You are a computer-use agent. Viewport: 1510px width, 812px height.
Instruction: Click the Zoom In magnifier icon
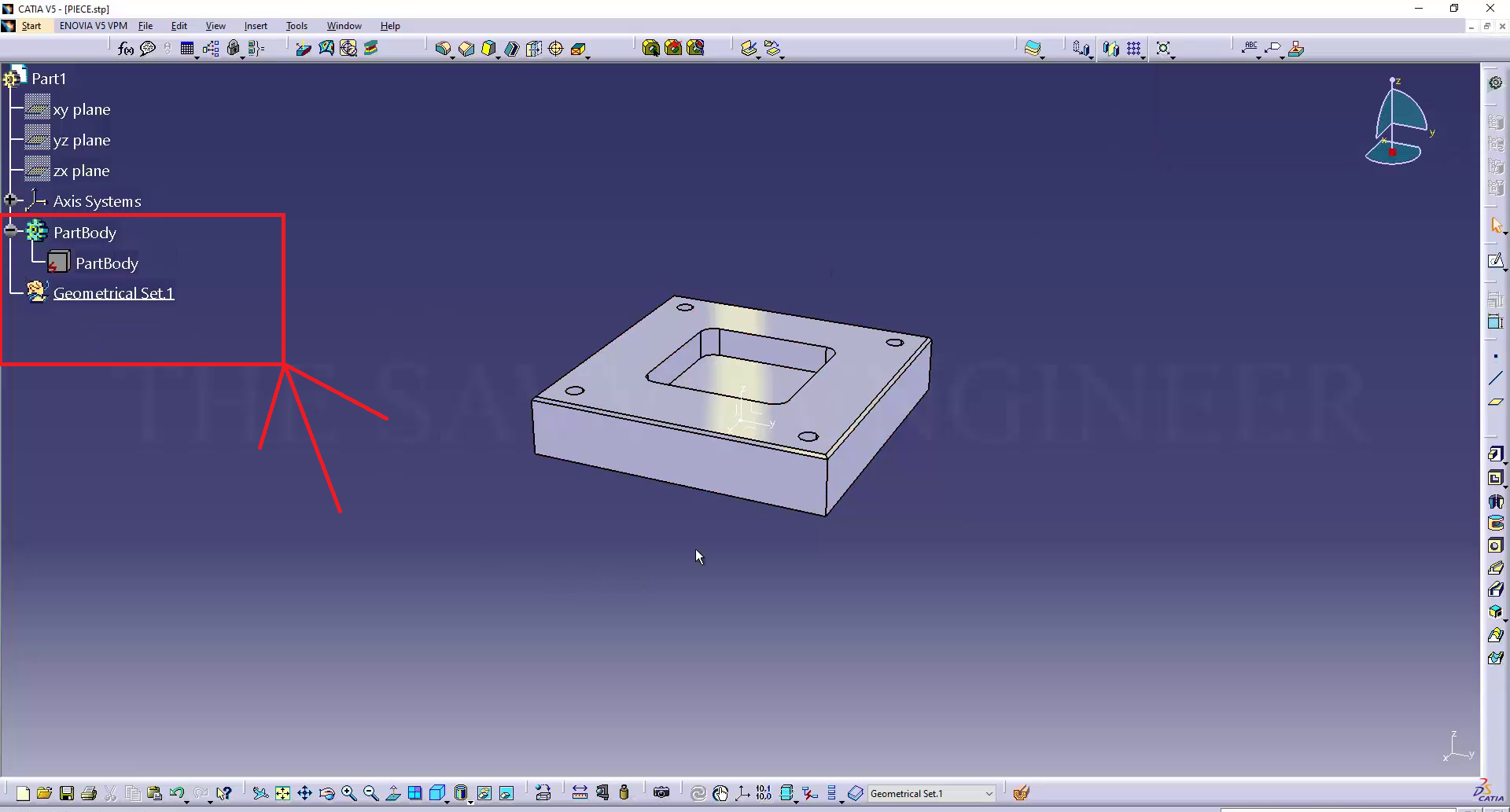349,793
